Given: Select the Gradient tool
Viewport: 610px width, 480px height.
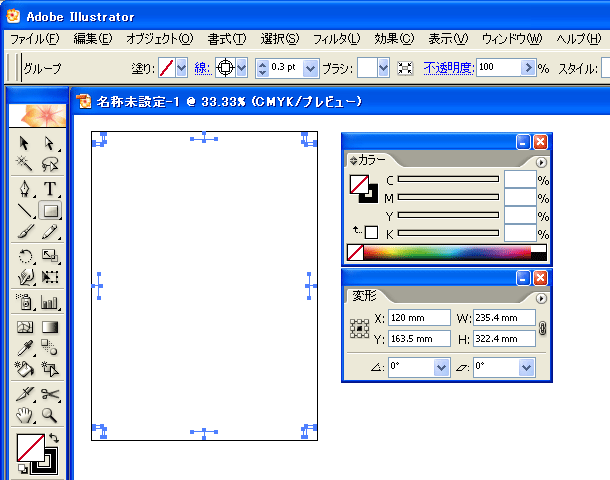Looking at the screenshot, I should tap(50, 327).
